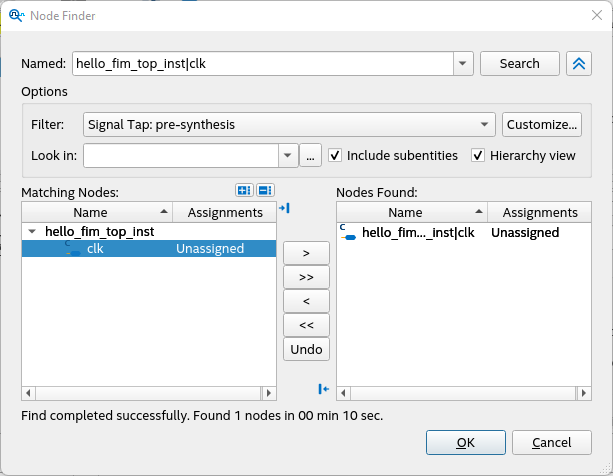
Task: Click the Customize... button
Action: click(541, 125)
